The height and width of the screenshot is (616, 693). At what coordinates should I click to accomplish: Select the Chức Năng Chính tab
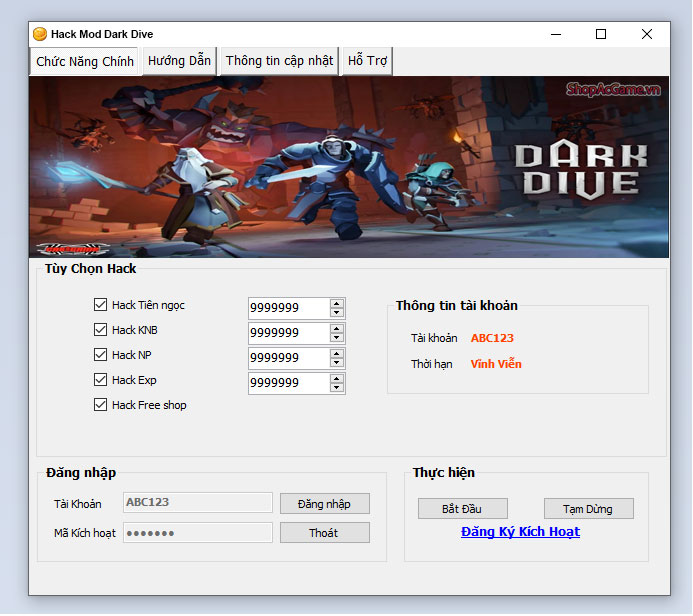[x=85, y=61]
